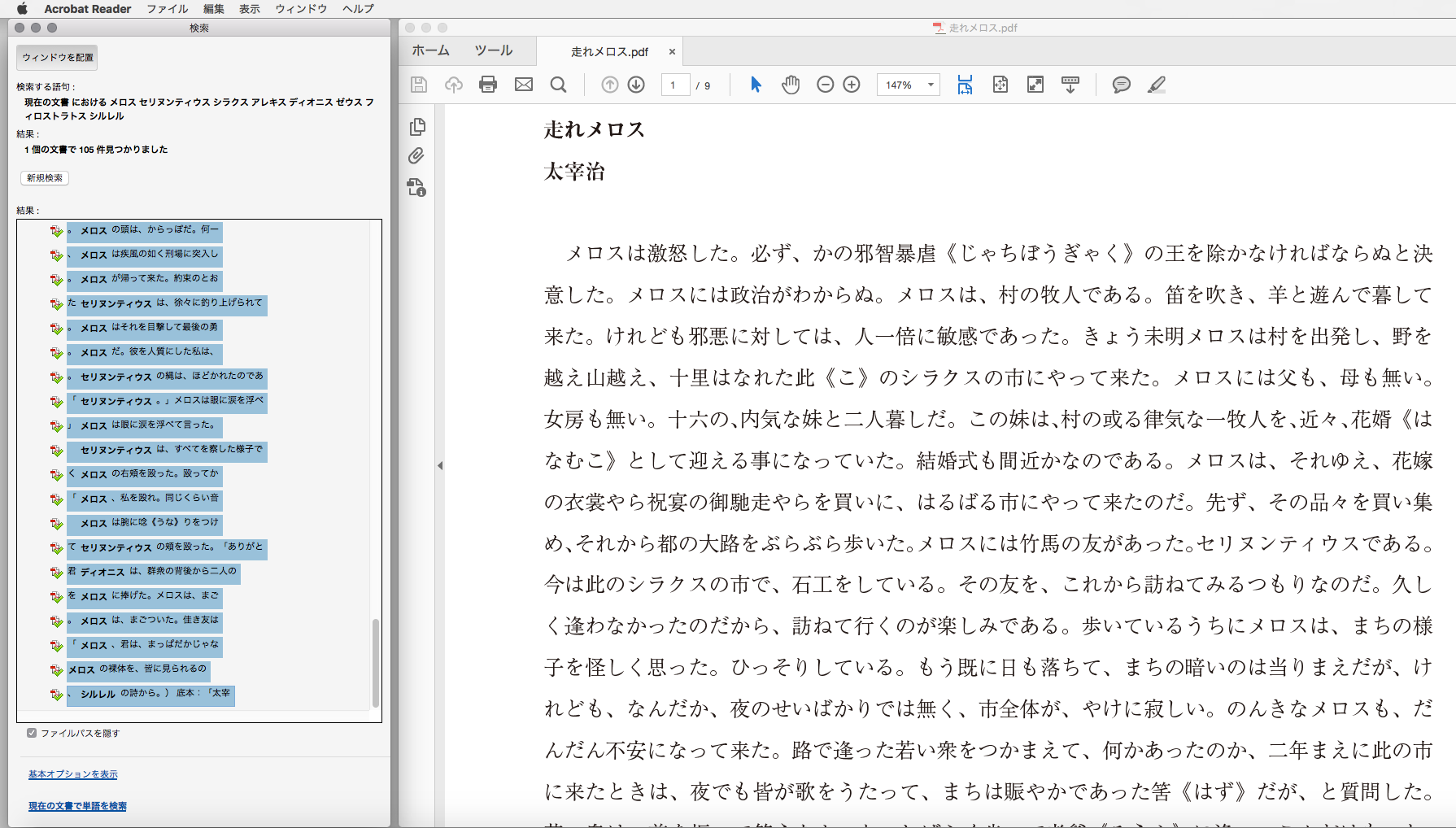The height and width of the screenshot is (828, 1456).
Task: Select the 走れメロス.pdf document tab
Action: tap(609, 51)
